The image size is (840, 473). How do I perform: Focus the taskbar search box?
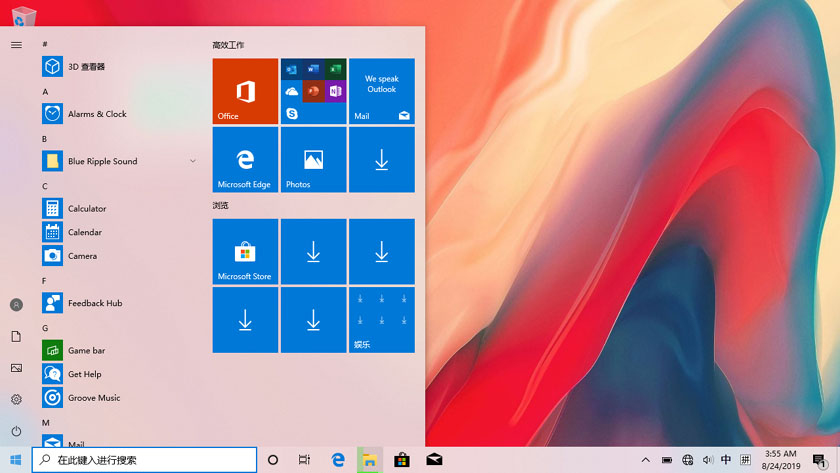coord(144,460)
